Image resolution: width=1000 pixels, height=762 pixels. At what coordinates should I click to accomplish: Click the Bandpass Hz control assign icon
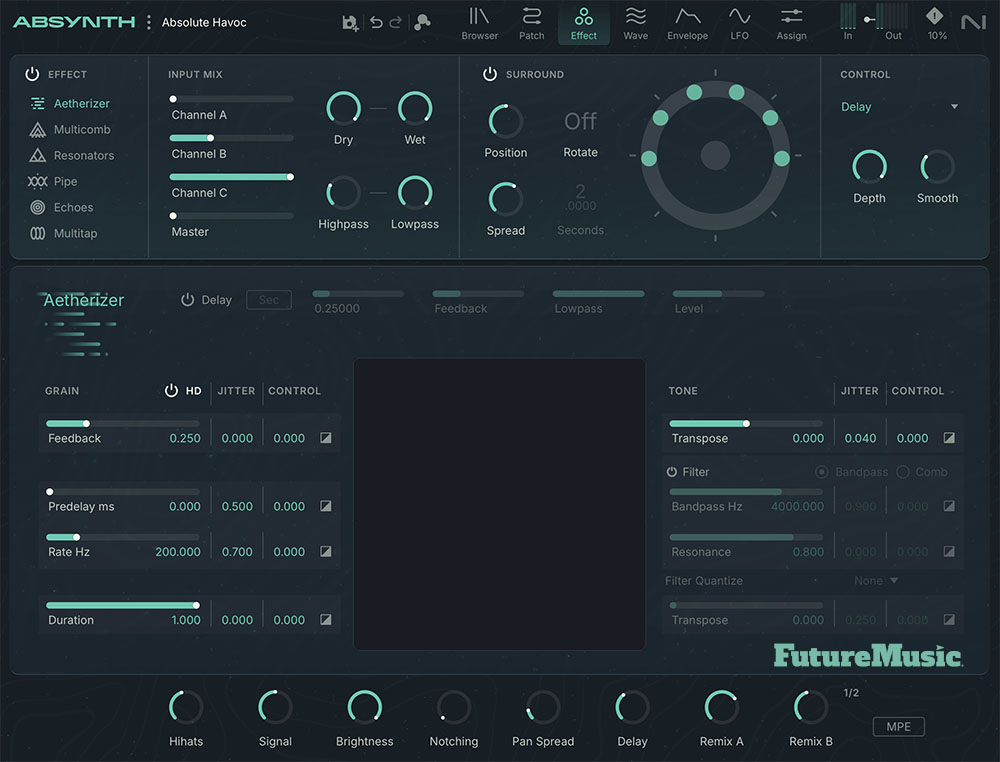[949, 506]
